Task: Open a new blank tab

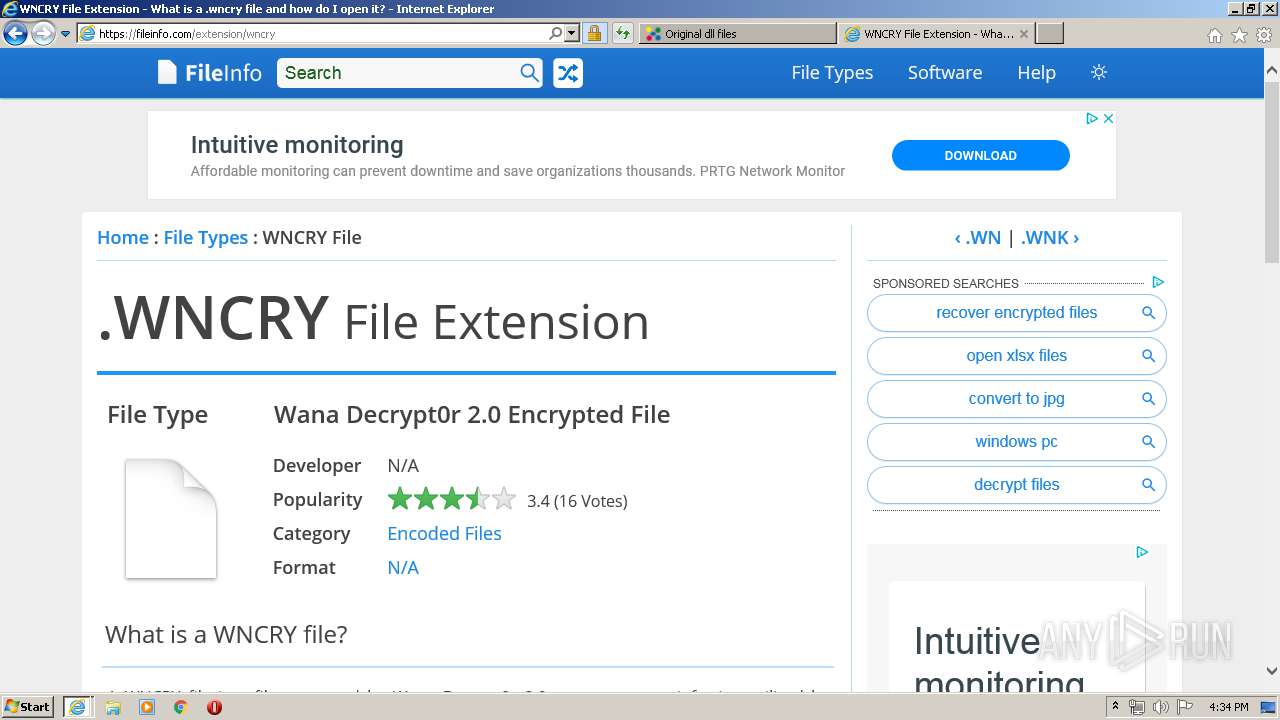Action: click(1049, 34)
